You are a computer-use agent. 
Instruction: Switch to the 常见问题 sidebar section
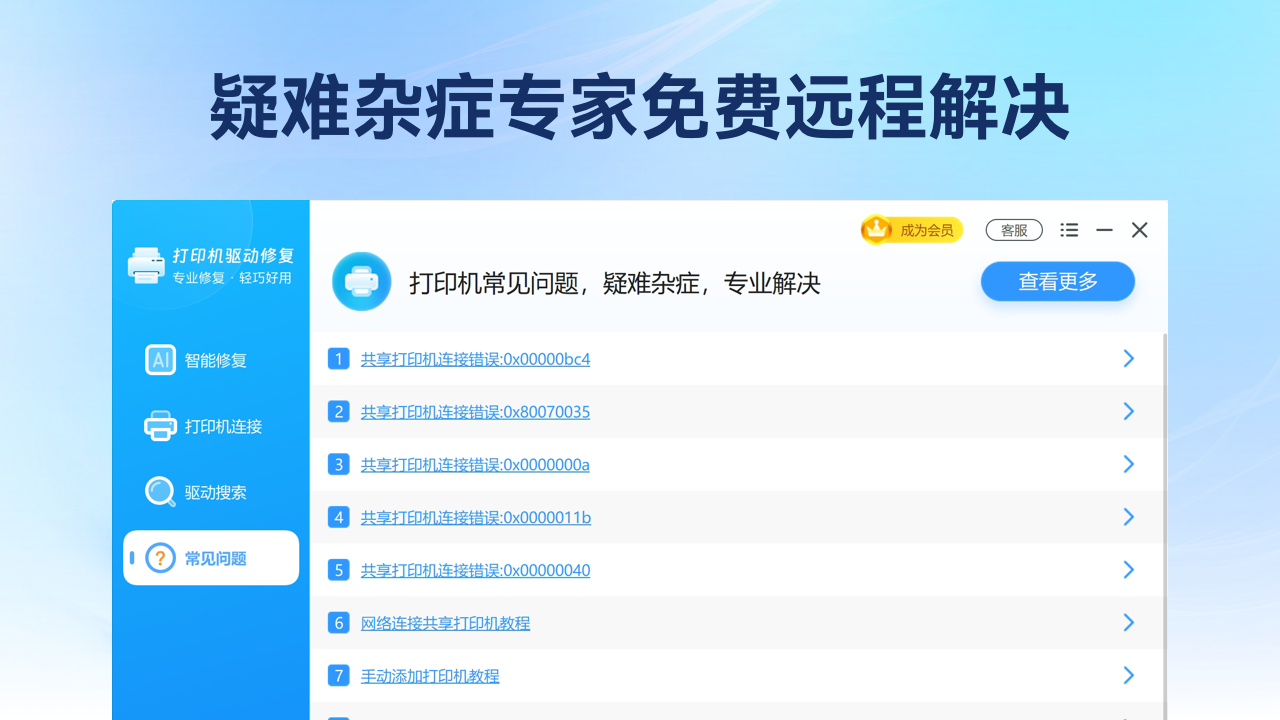213,558
